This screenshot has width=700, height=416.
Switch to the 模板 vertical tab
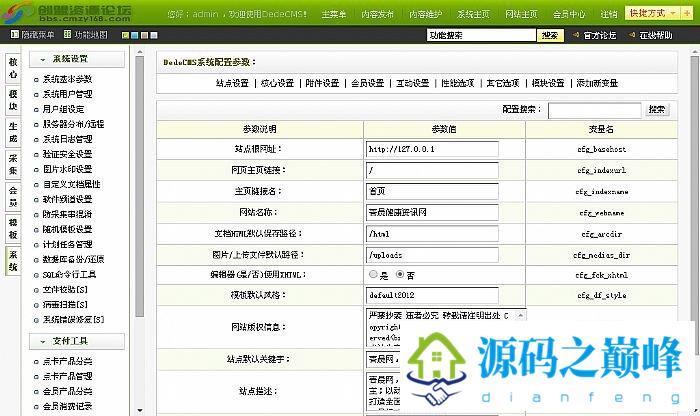click(x=13, y=229)
